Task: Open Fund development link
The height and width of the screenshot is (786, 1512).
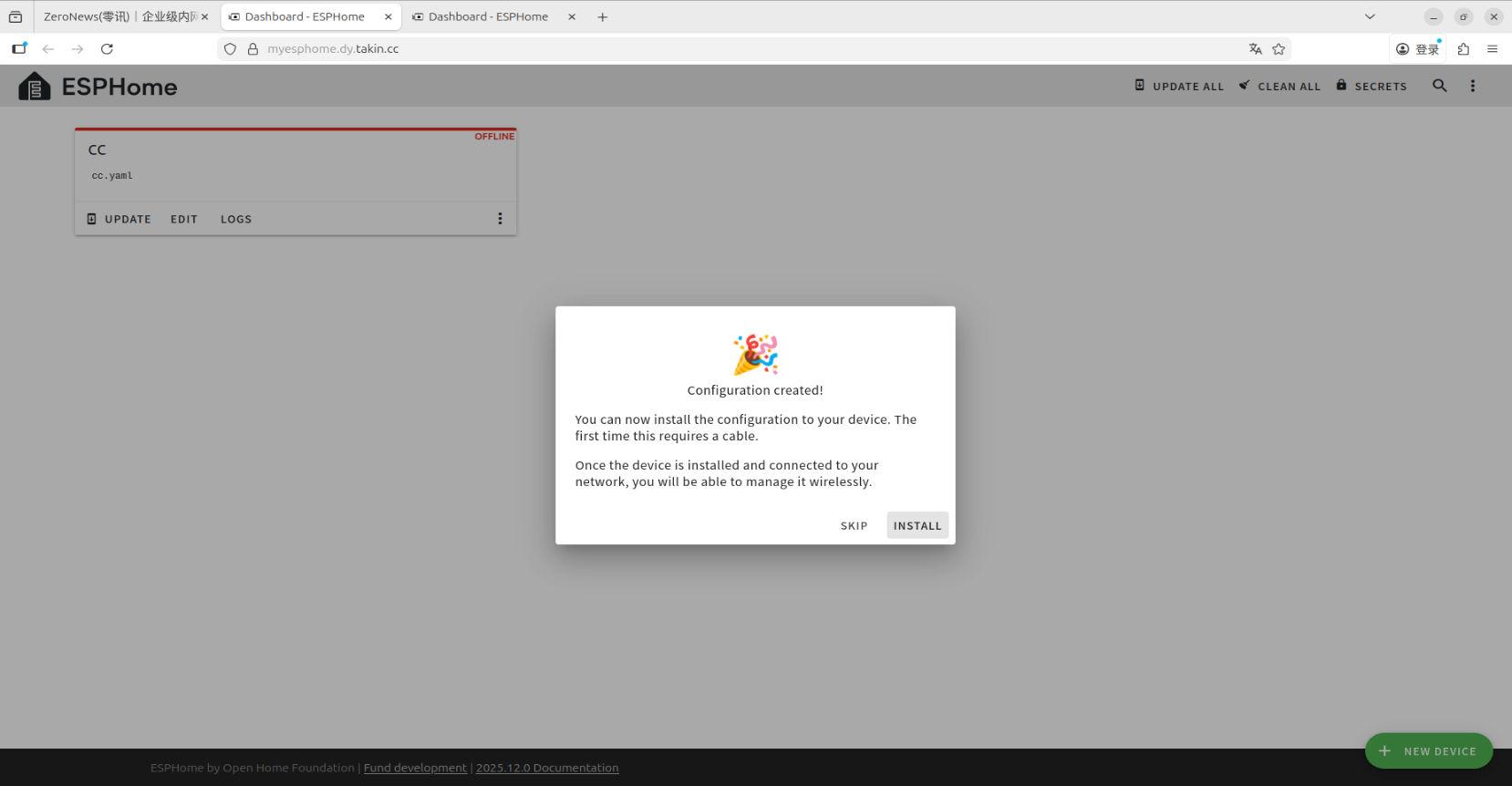Action: (x=415, y=768)
